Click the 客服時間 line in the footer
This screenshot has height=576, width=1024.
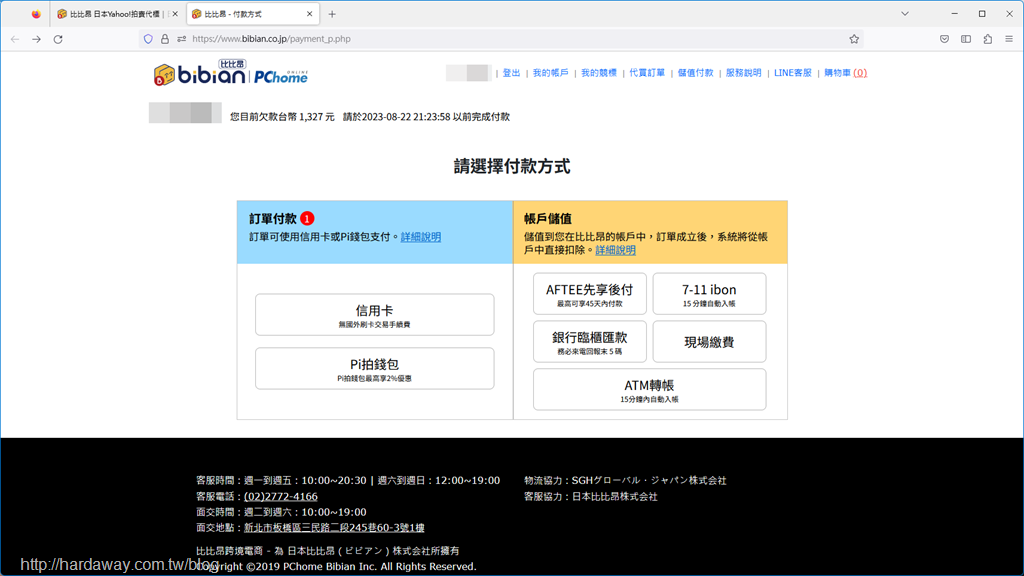click(x=348, y=481)
